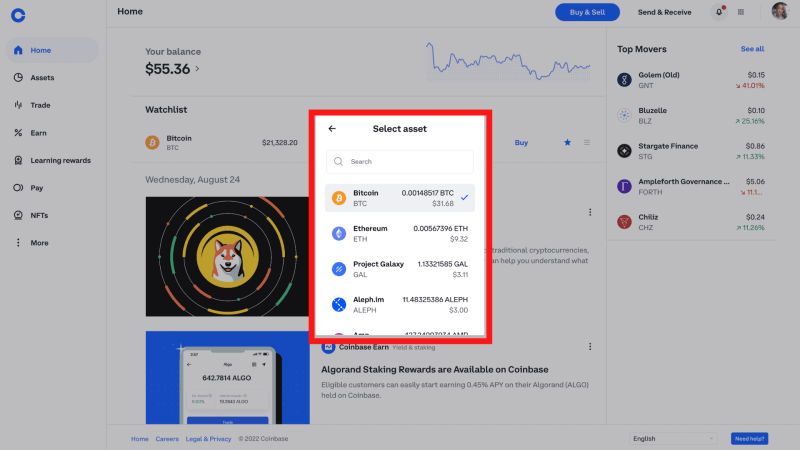The height and width of the screenshot is (450, 800).
Task: Open Trade in the sidebar
Action: pyautogui.click(x=52, y=105)
